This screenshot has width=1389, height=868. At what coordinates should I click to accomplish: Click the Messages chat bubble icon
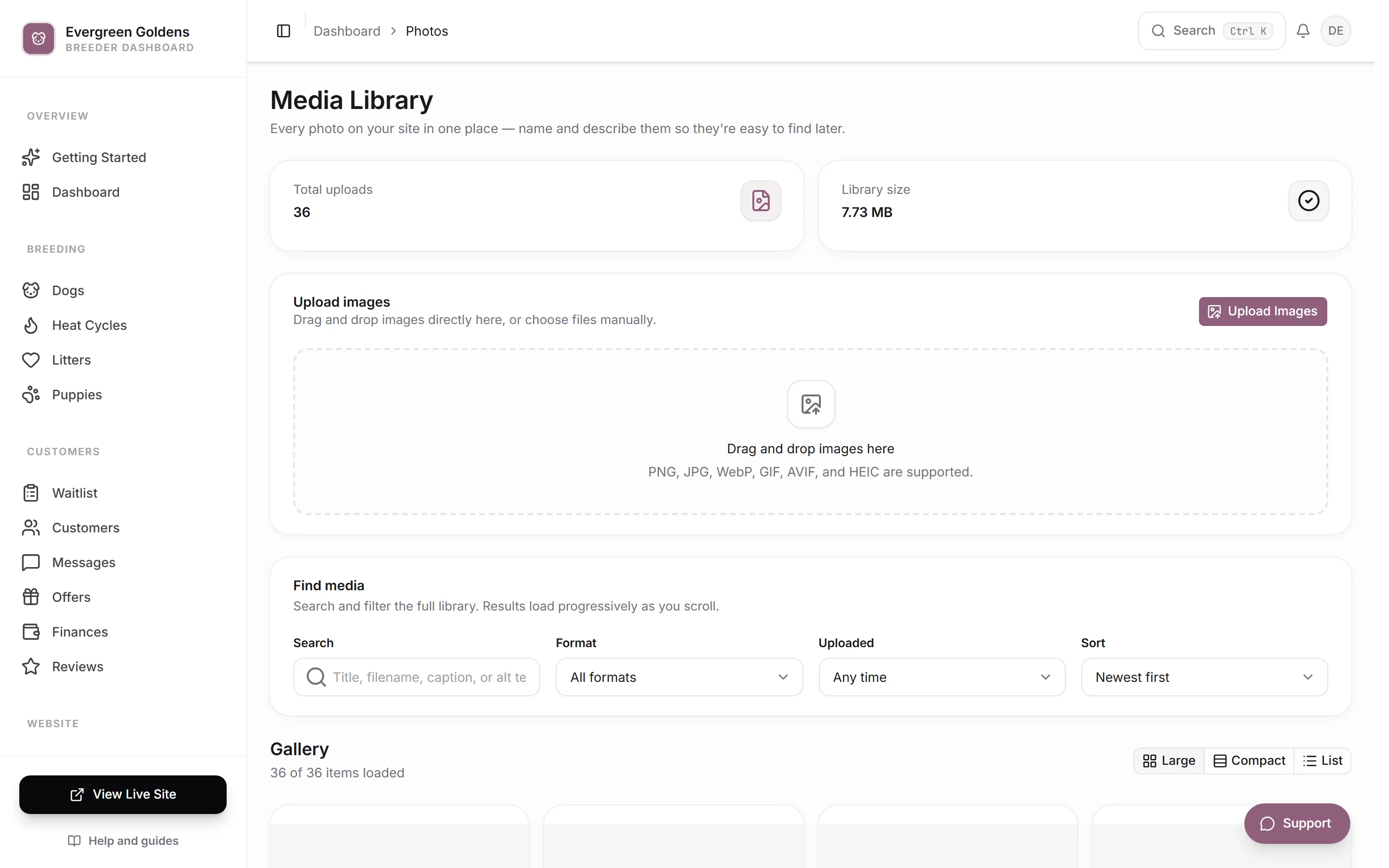31,563
